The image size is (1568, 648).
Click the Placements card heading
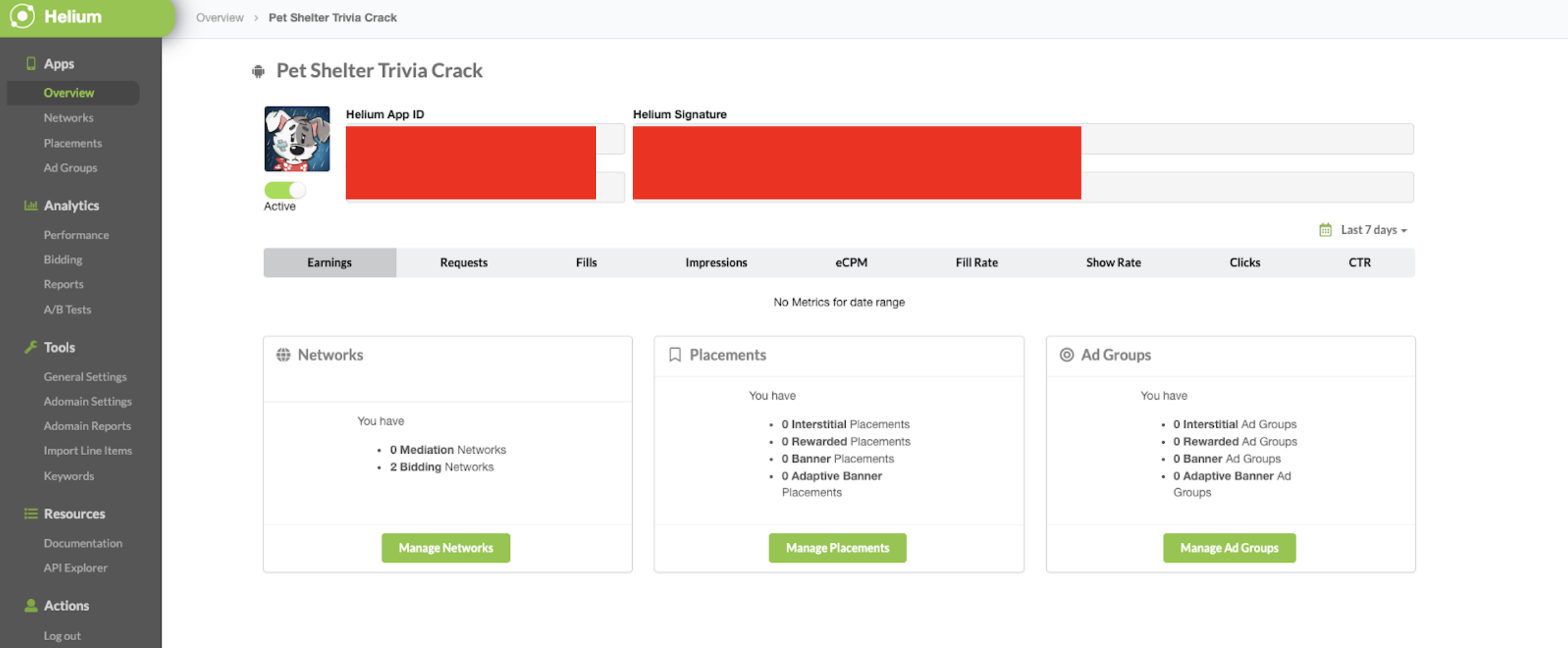(727, 355)
